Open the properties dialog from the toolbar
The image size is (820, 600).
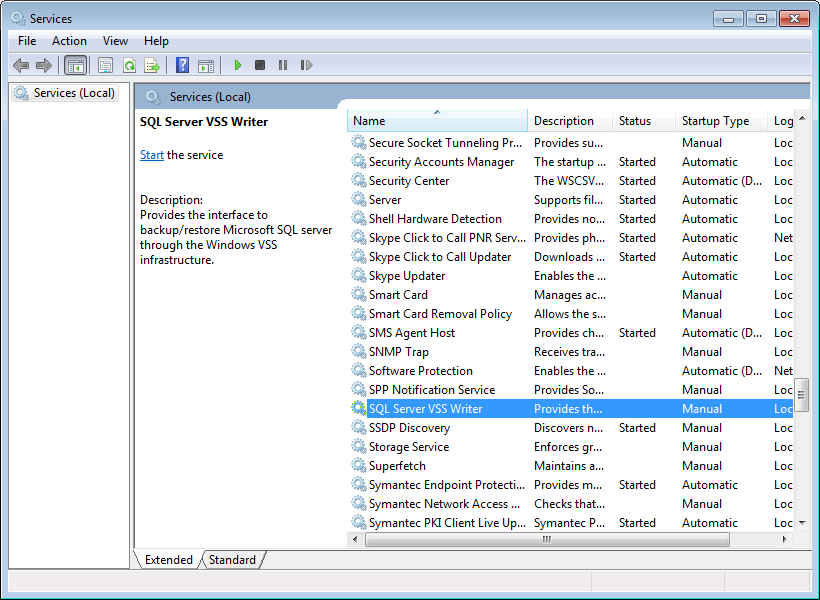click(x=105, y=65)
